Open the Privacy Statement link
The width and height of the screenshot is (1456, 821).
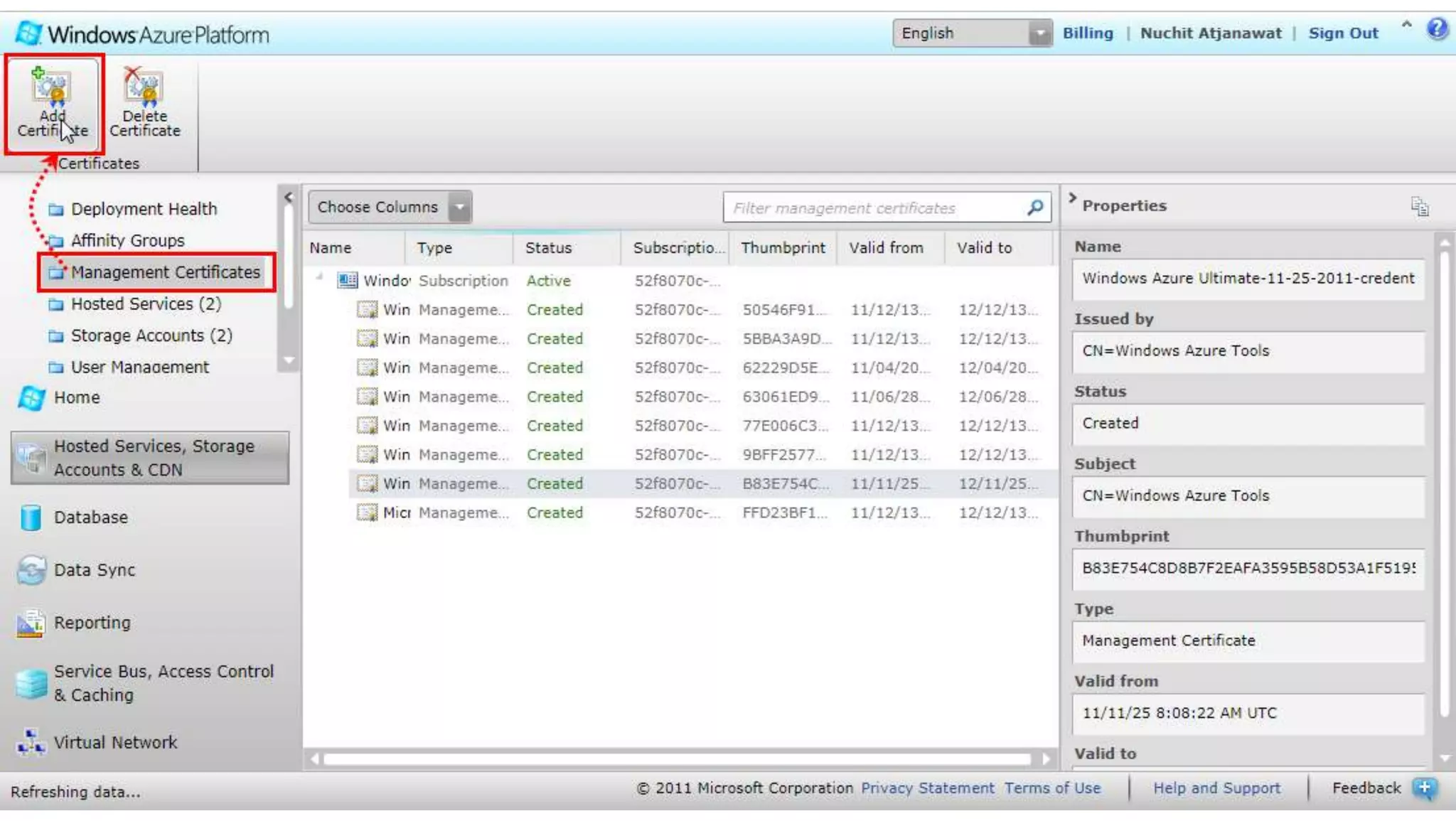pyautogui.click(x=927, y=788)
